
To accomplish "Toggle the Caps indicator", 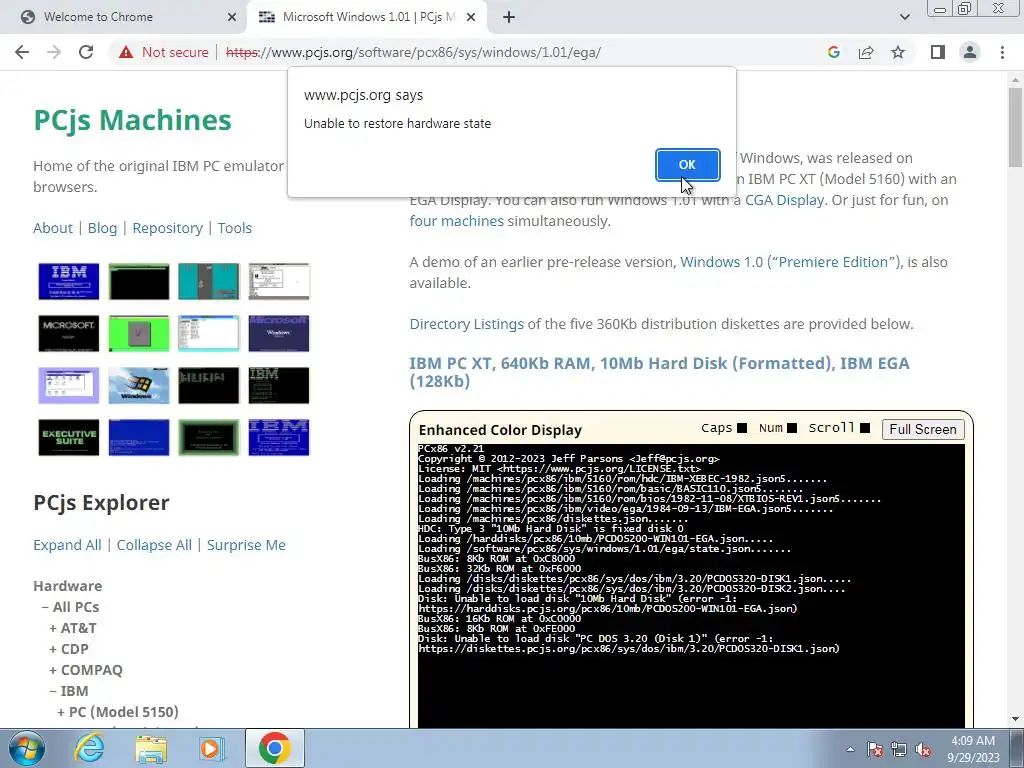I will click(741, 428).
